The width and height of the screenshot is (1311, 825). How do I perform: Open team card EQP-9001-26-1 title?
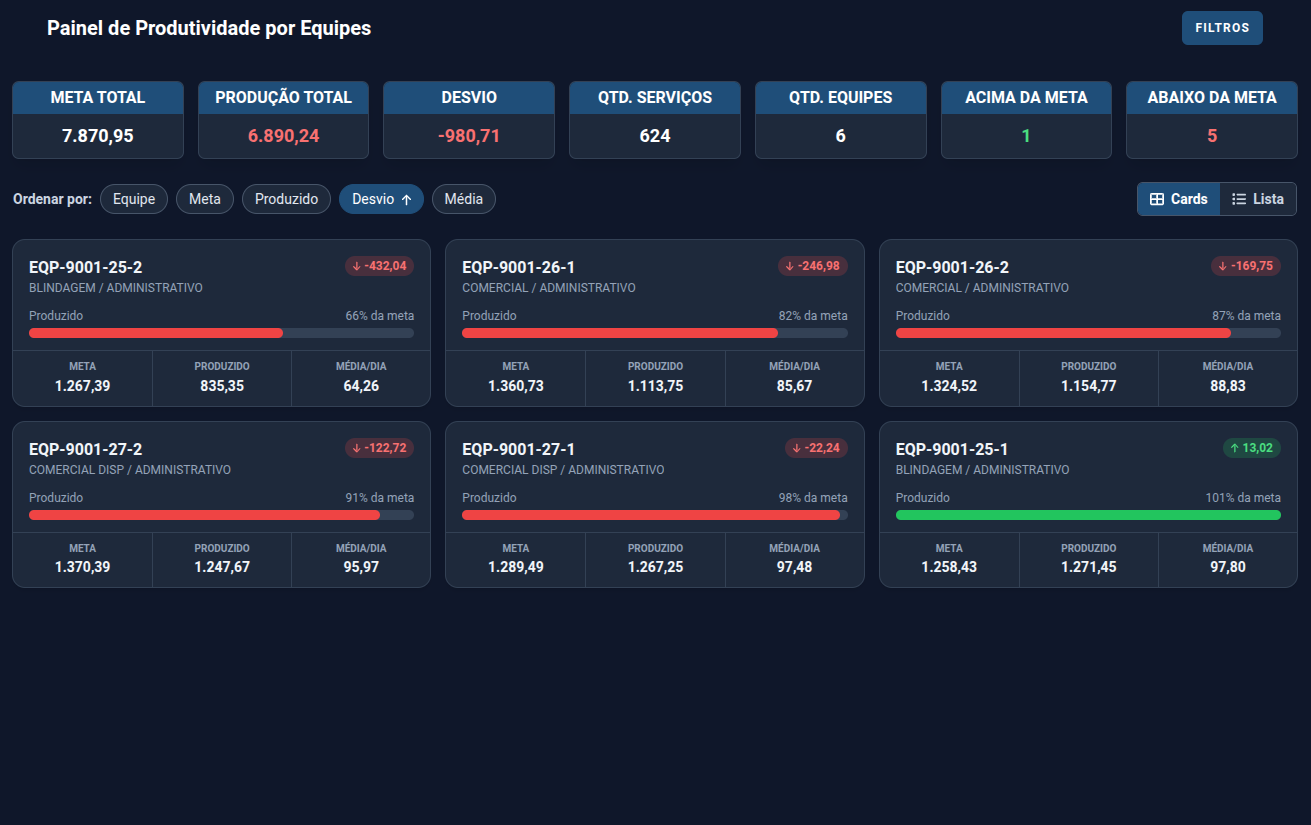click(x=519, y=267)
